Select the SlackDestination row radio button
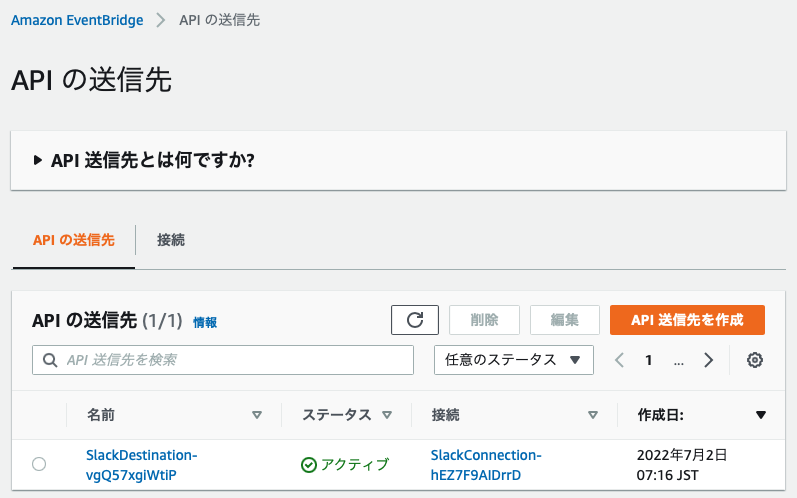797x498 pixels. click(39, 464)
